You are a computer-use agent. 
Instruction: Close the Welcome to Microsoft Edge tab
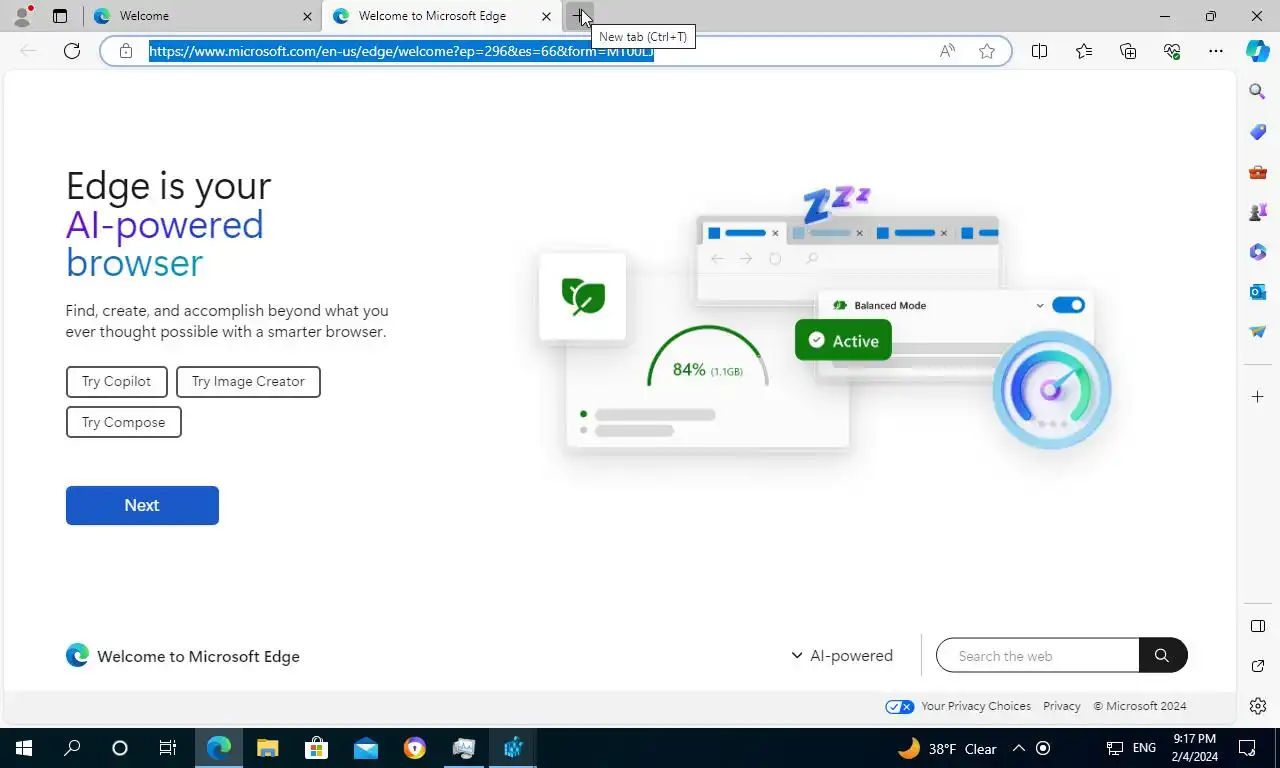(546, 16)
